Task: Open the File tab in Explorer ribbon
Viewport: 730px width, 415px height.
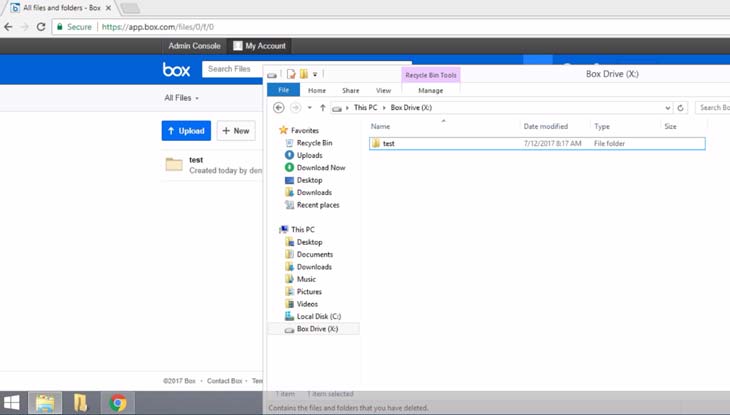Action: [x=284, y=90]
